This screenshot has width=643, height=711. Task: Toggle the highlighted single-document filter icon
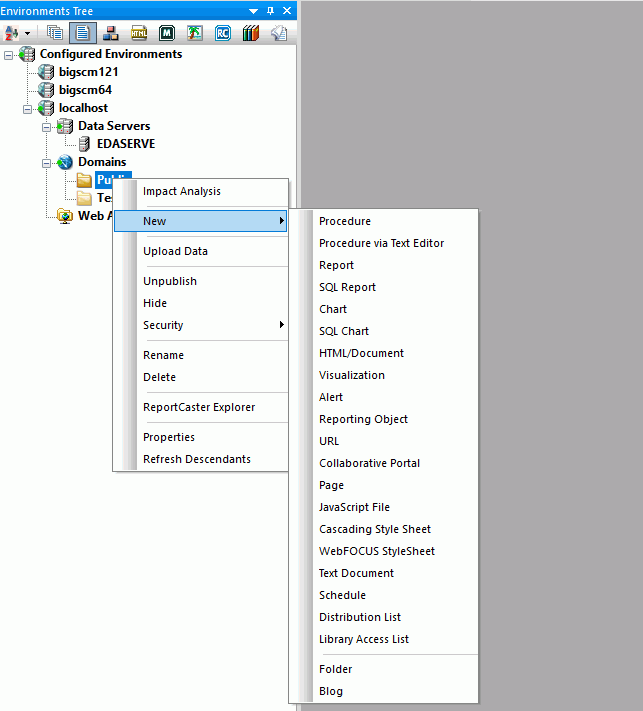pyautogui.click(x=83, y=33)
